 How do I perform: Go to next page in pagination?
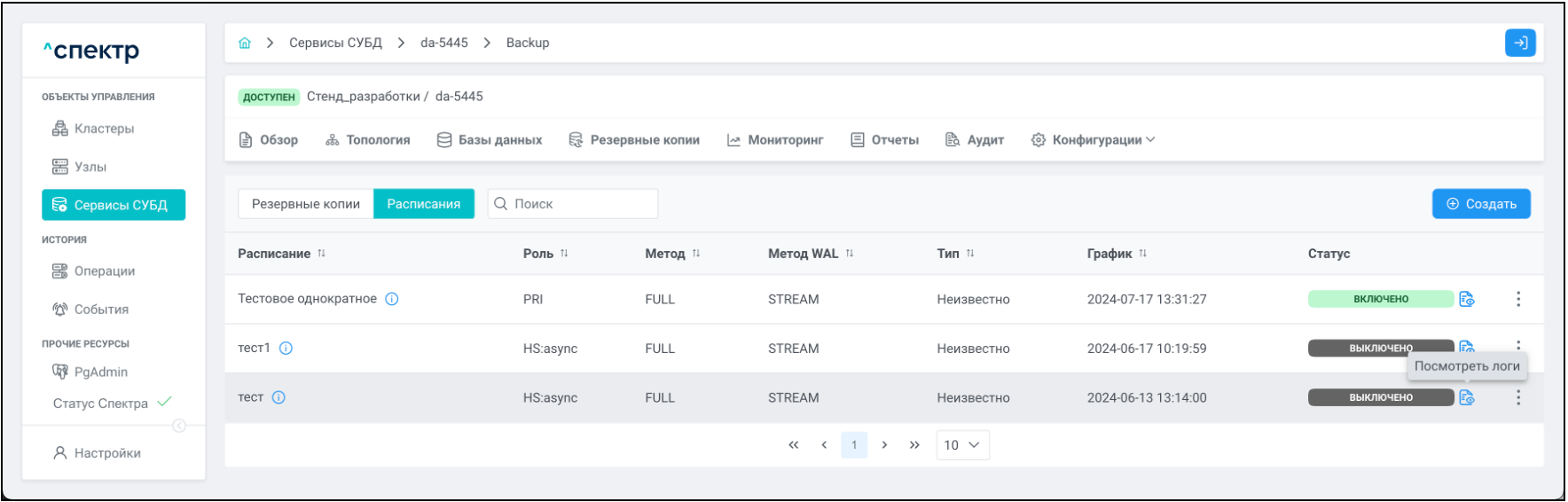[884, 445]
